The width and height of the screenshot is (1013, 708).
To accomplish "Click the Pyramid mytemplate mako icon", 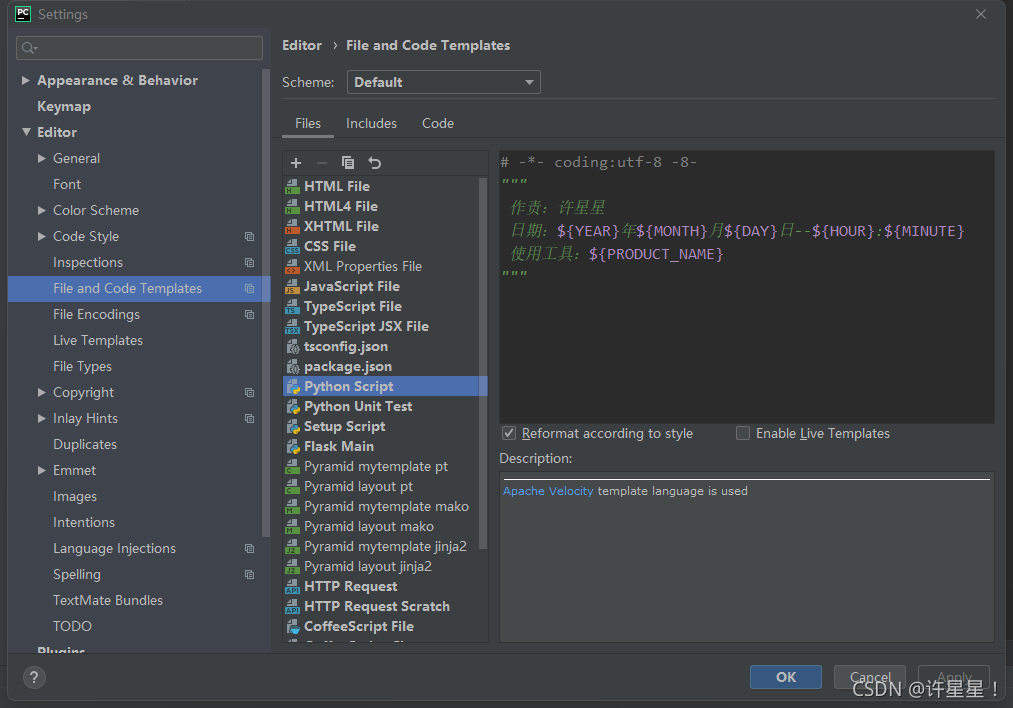I will tap(293, 506).
